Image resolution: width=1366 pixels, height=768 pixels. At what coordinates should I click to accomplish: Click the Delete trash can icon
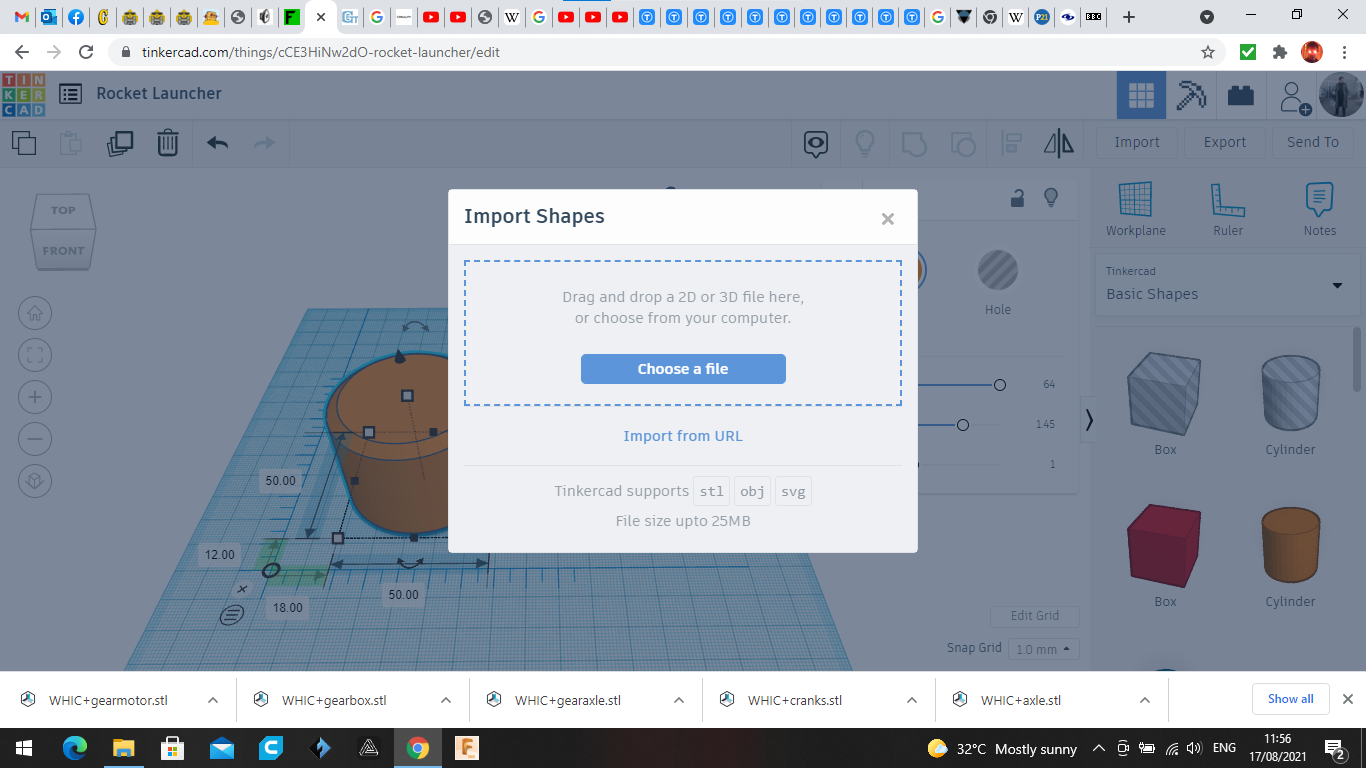[168, 143]
